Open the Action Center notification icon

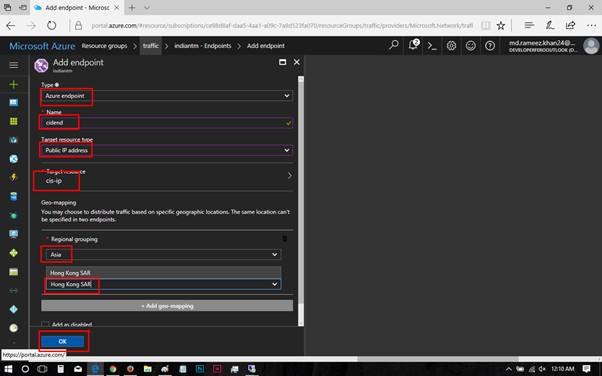(x=586, y=369)
